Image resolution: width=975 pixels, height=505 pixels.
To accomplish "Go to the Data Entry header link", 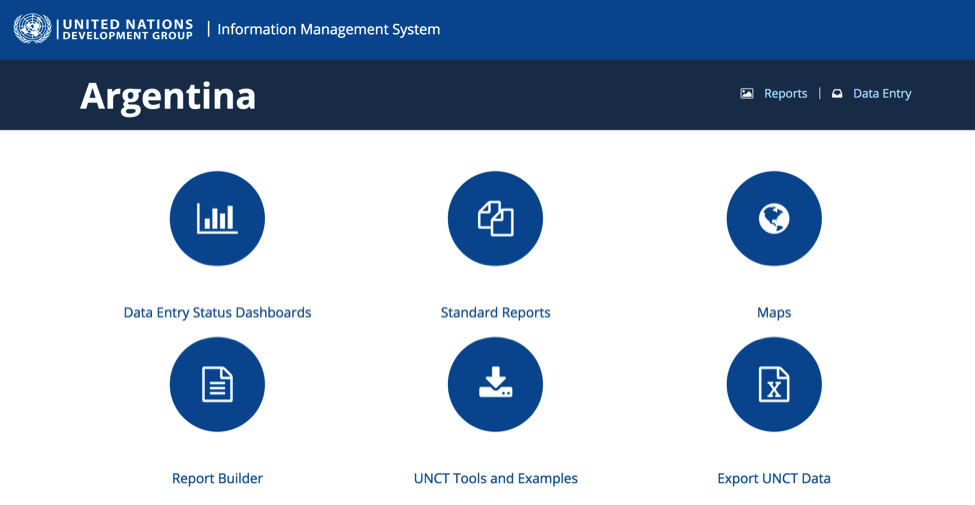I will pos(882,93).
